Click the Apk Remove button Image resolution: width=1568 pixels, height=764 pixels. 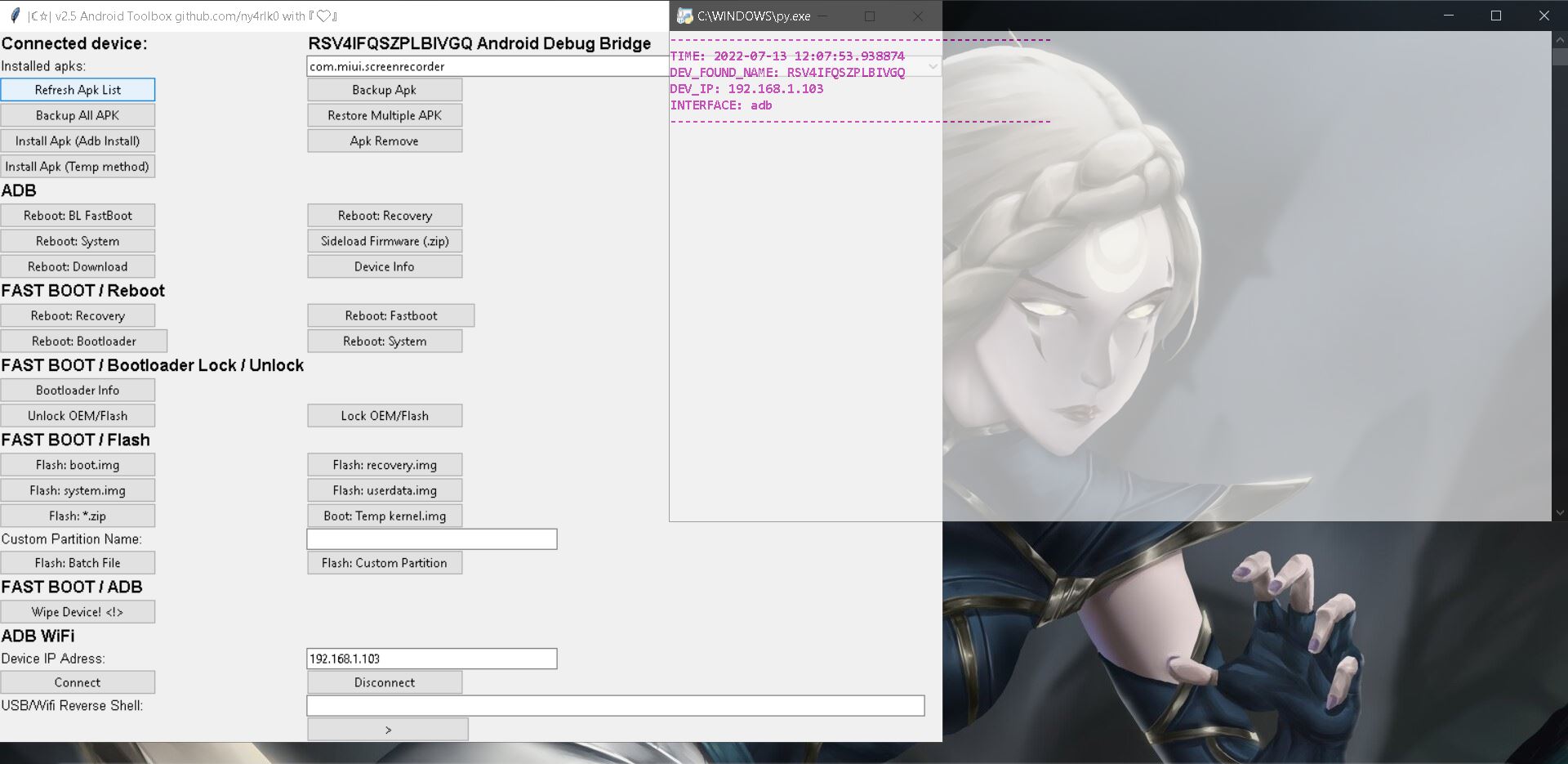tap(385, 141)
